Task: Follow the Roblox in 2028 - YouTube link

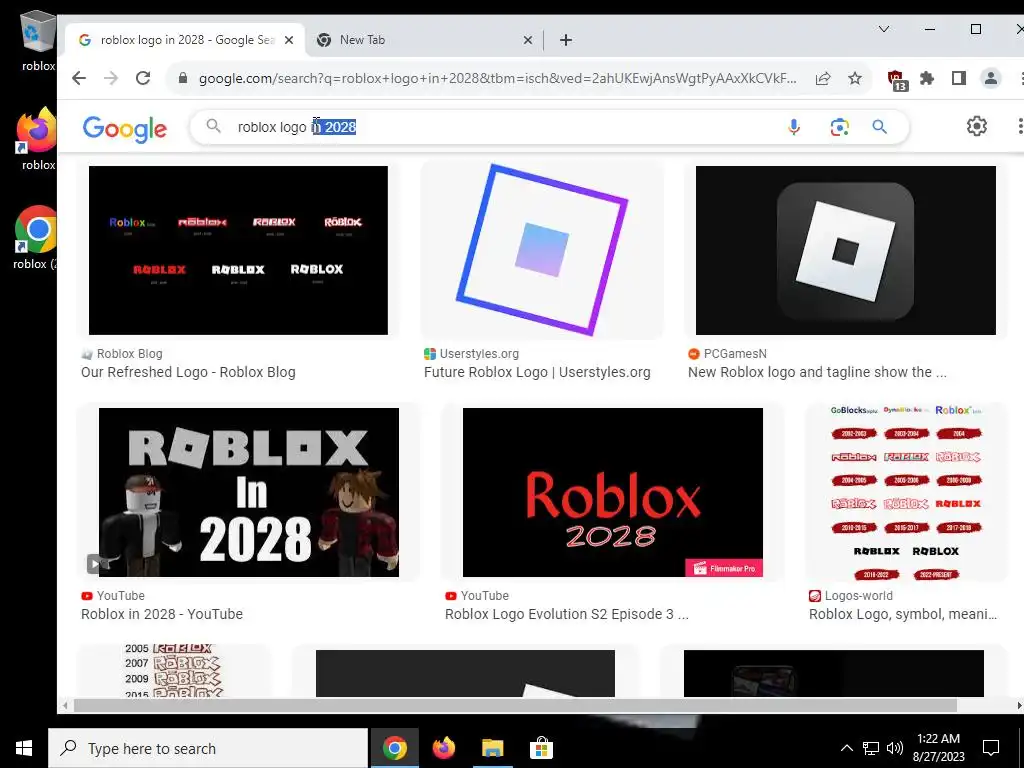Action: [162, 614]
